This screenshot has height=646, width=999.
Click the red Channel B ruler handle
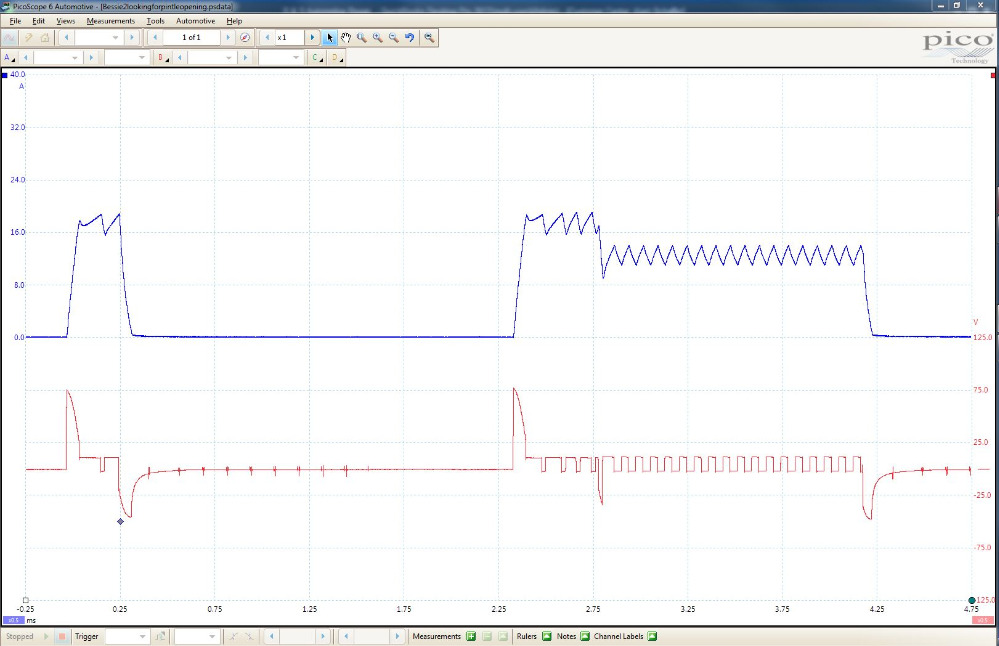click(x=995, y=75)
